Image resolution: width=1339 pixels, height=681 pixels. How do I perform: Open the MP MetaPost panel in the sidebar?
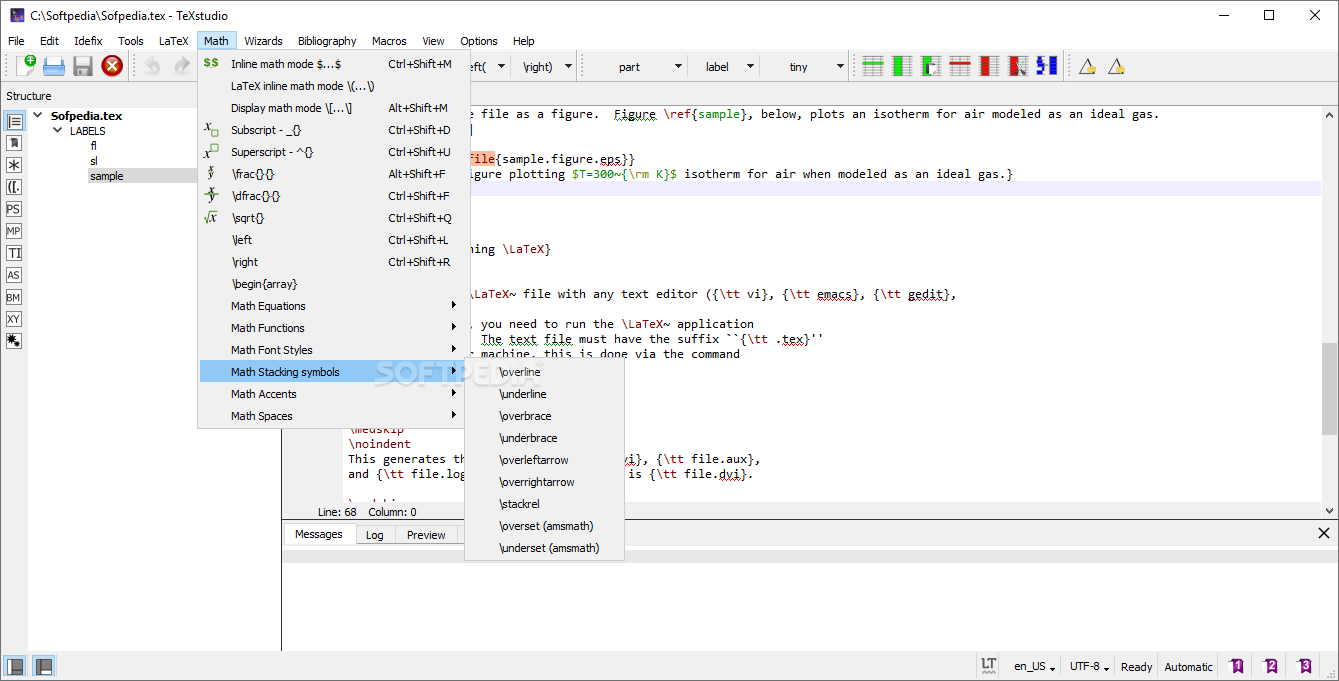click(x=14, y=231)
